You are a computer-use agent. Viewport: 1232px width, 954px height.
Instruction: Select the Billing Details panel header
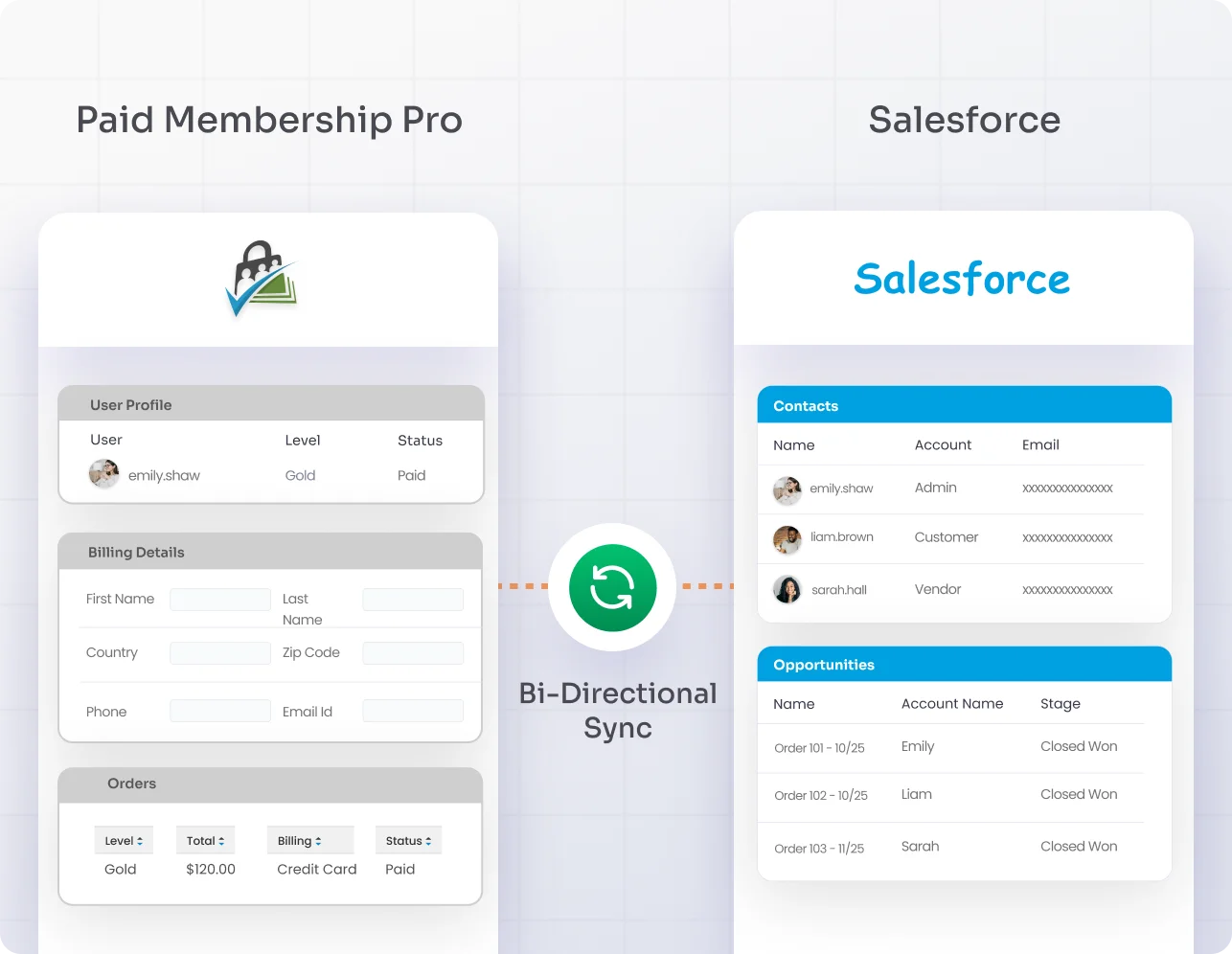[x=270, y=552]
